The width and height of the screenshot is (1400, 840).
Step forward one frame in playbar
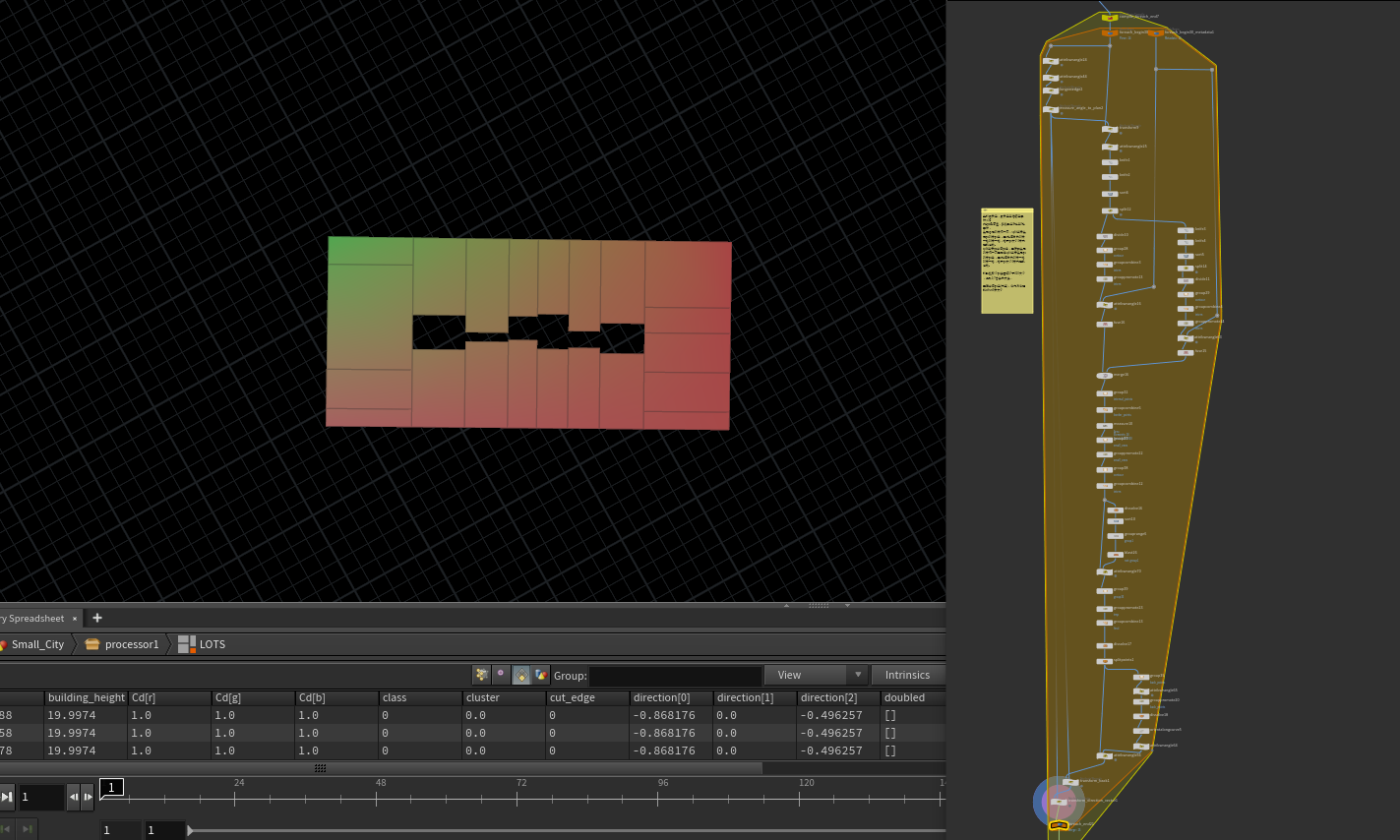tap(88, 797)
